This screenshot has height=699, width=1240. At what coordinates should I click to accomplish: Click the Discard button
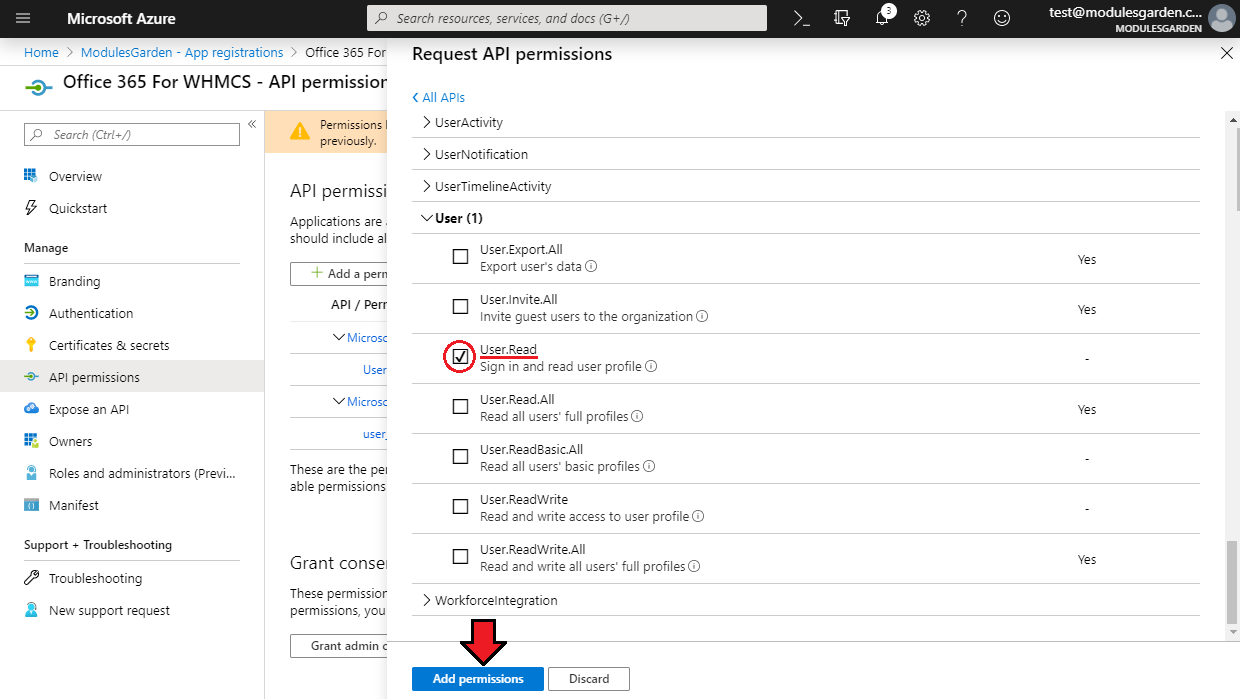(x=589, y=679)
